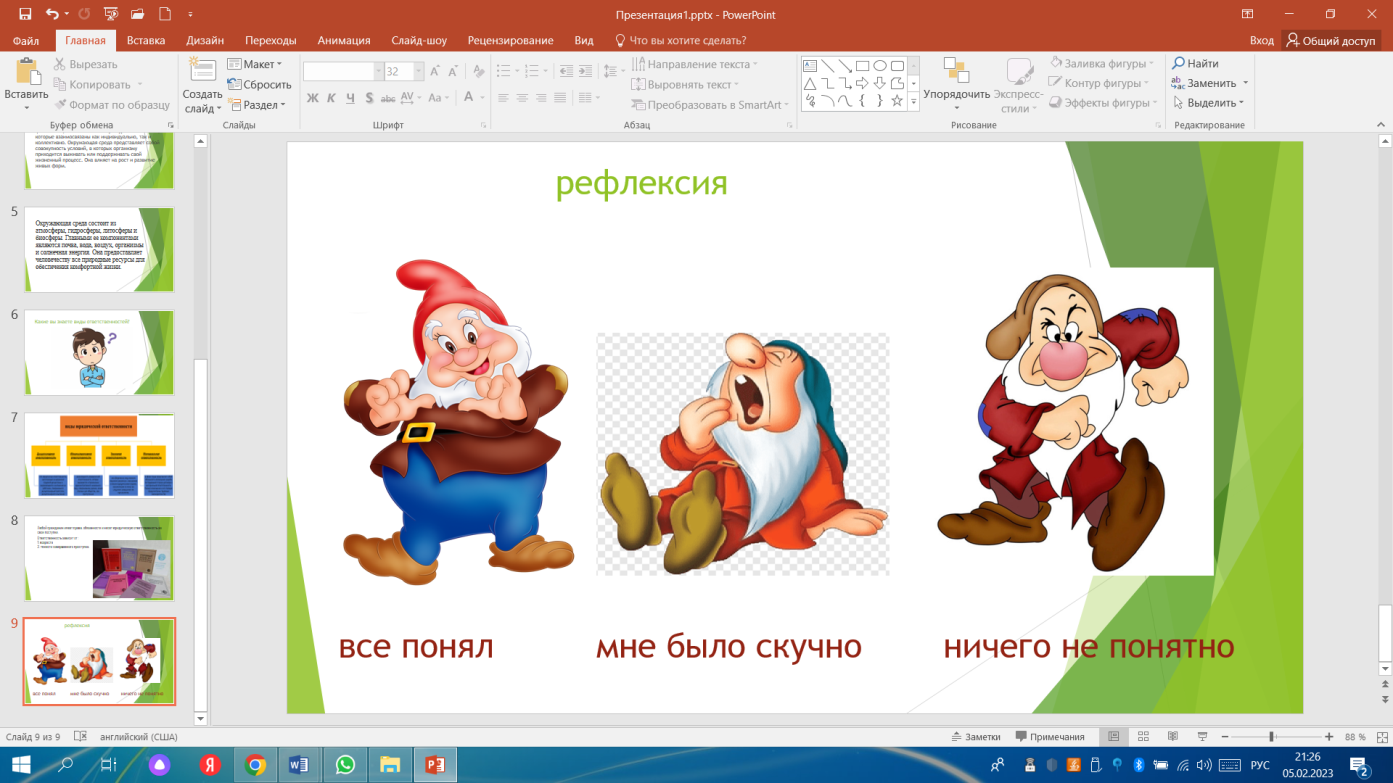Expand the Replace (Заменить) dropdown arrow
The width and height of the screenshot is (1393, 783).
1245,84
